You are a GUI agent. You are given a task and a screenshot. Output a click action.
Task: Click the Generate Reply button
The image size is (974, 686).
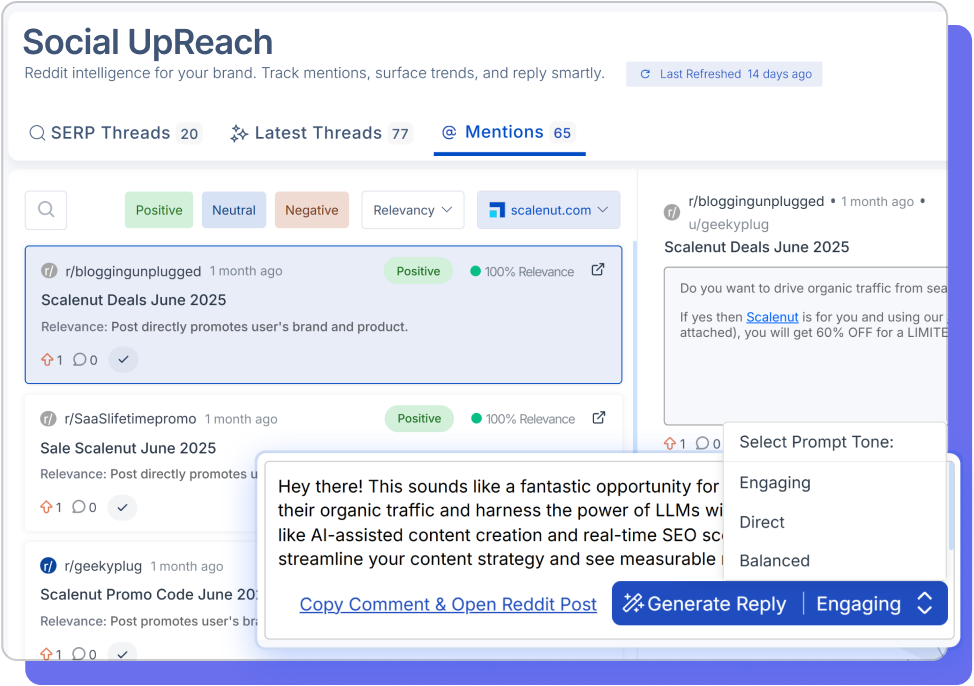coord(707,603)
